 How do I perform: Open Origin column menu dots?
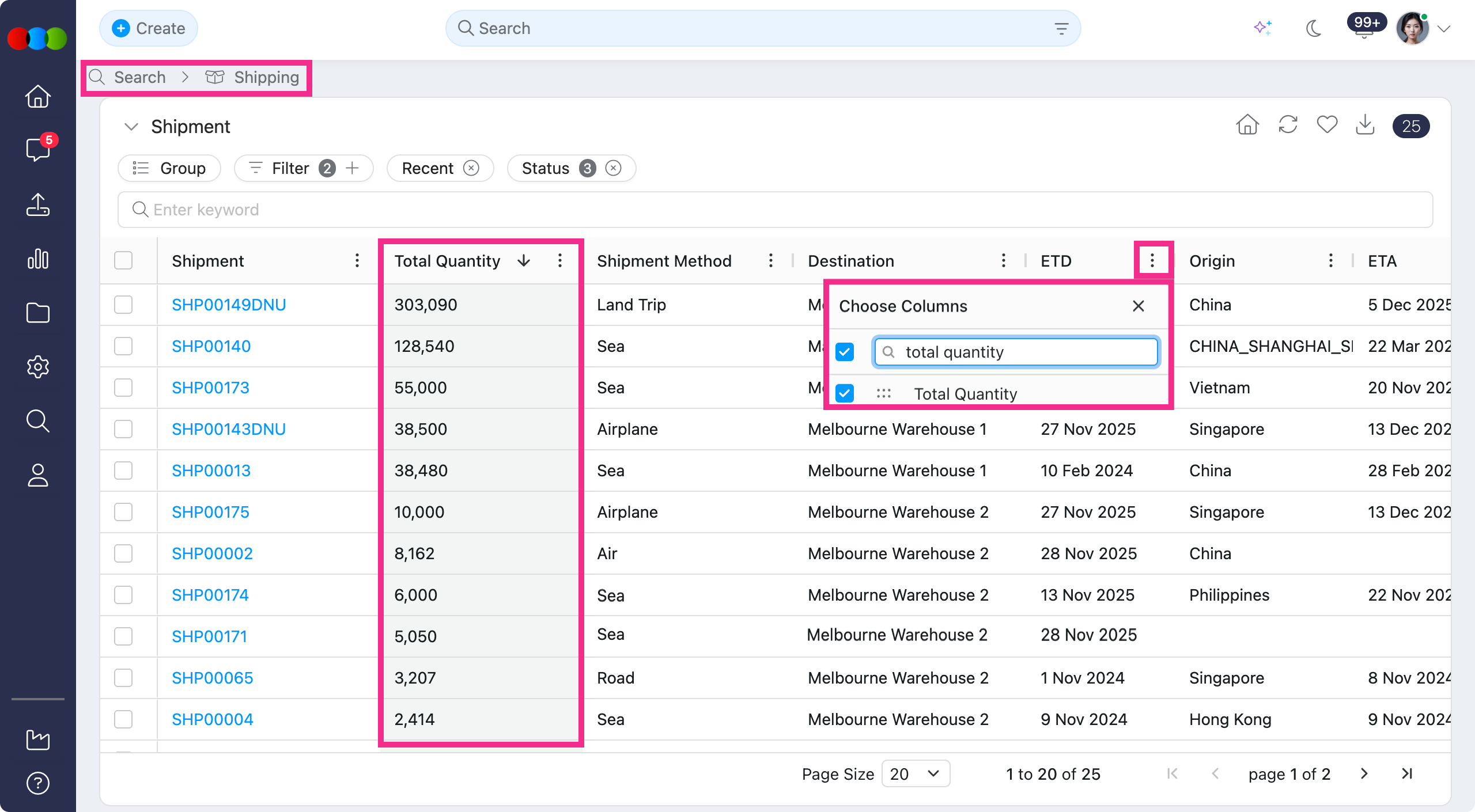(1331, 261)
